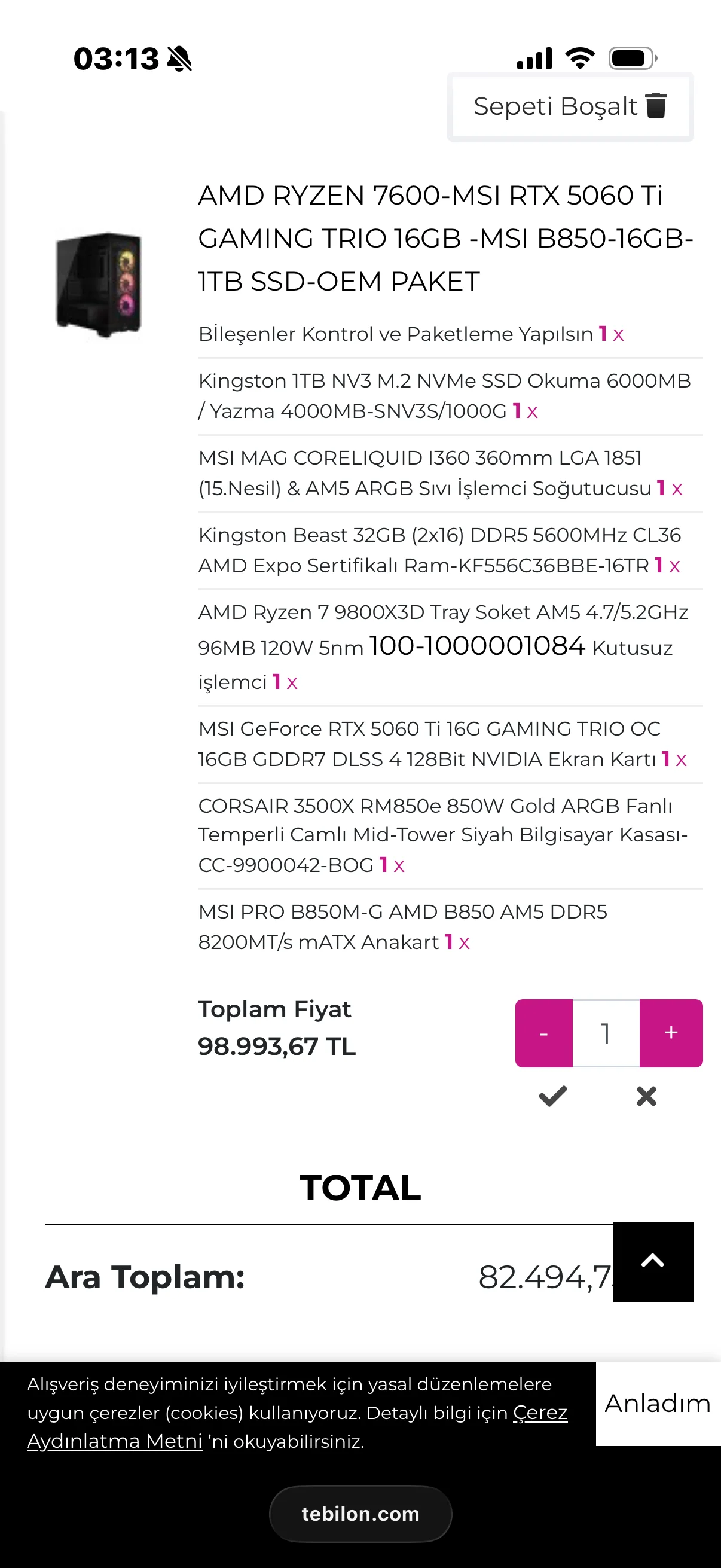Remove MSI PRO B850M-G motherboard component
Screen dimensions: 721x1568
click(465, 943)
